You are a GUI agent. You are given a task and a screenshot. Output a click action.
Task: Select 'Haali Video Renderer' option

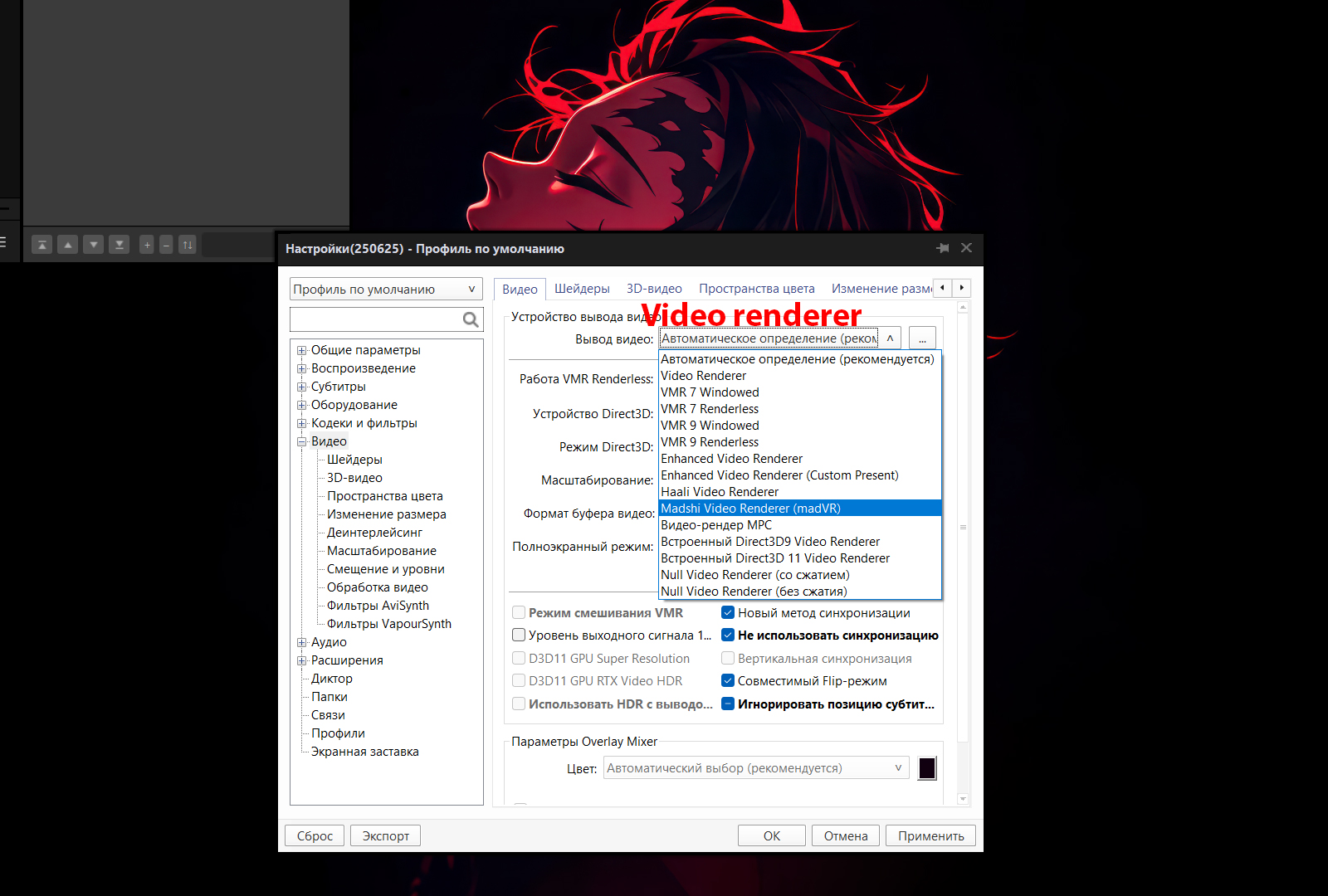(800, 492)
